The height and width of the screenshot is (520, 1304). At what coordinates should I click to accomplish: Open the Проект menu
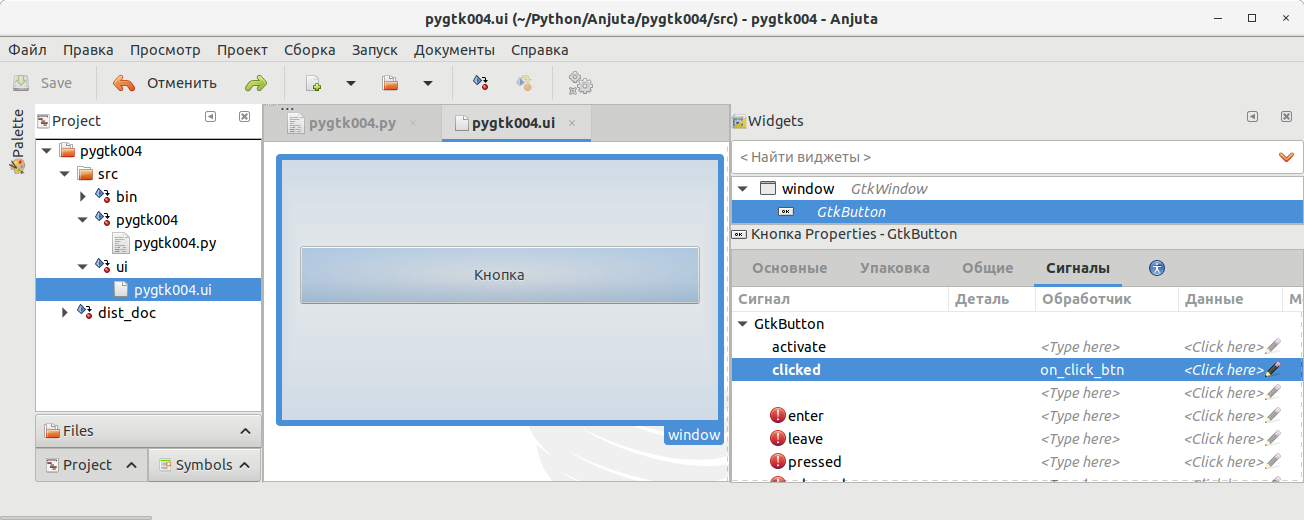[x=242, y=50]
